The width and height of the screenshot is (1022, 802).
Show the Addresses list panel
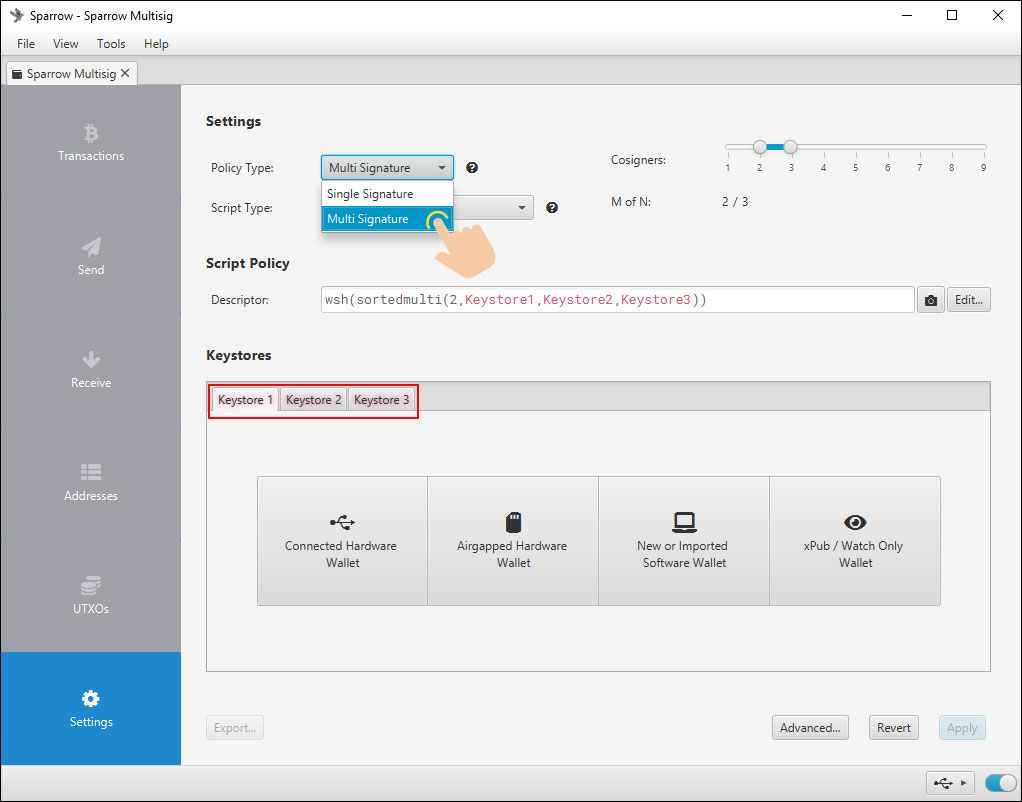pyautogui.click(x=91, y=483)
